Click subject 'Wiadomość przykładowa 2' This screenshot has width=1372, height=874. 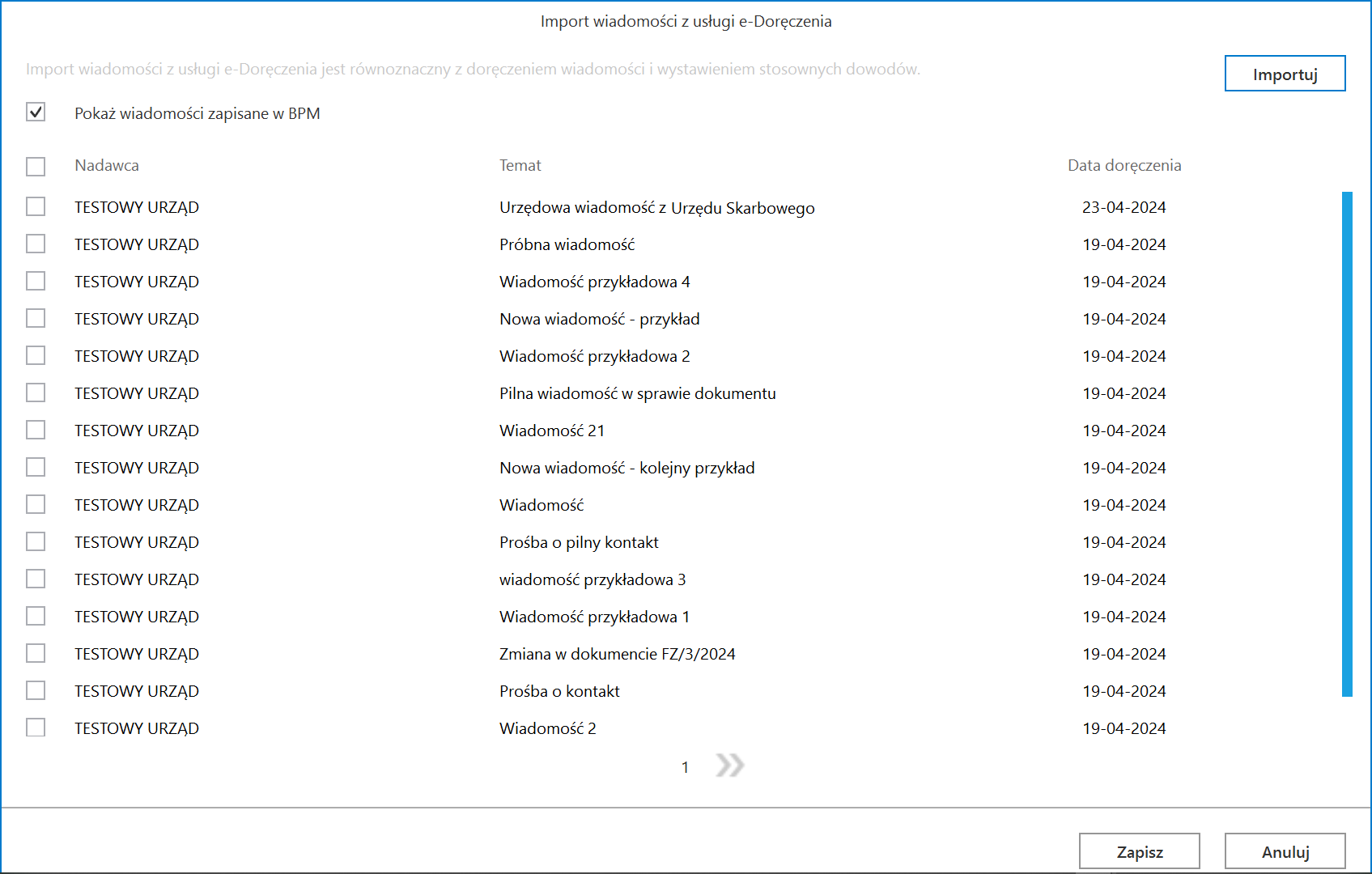click(x=595, y=356)
